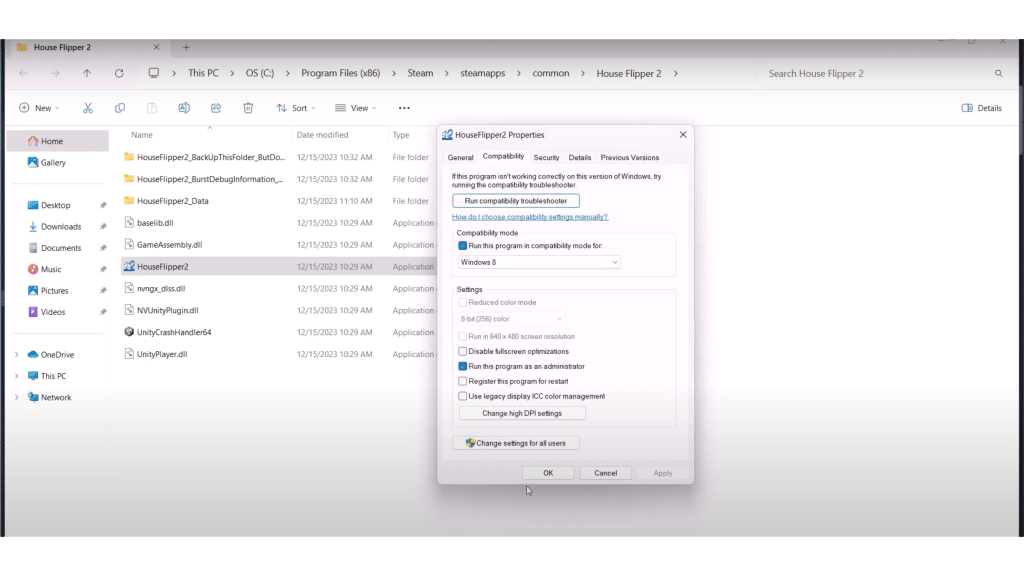Open the New dropdown menu
Viewport: 1024px width, 576px height.
[x=39, y=108]
